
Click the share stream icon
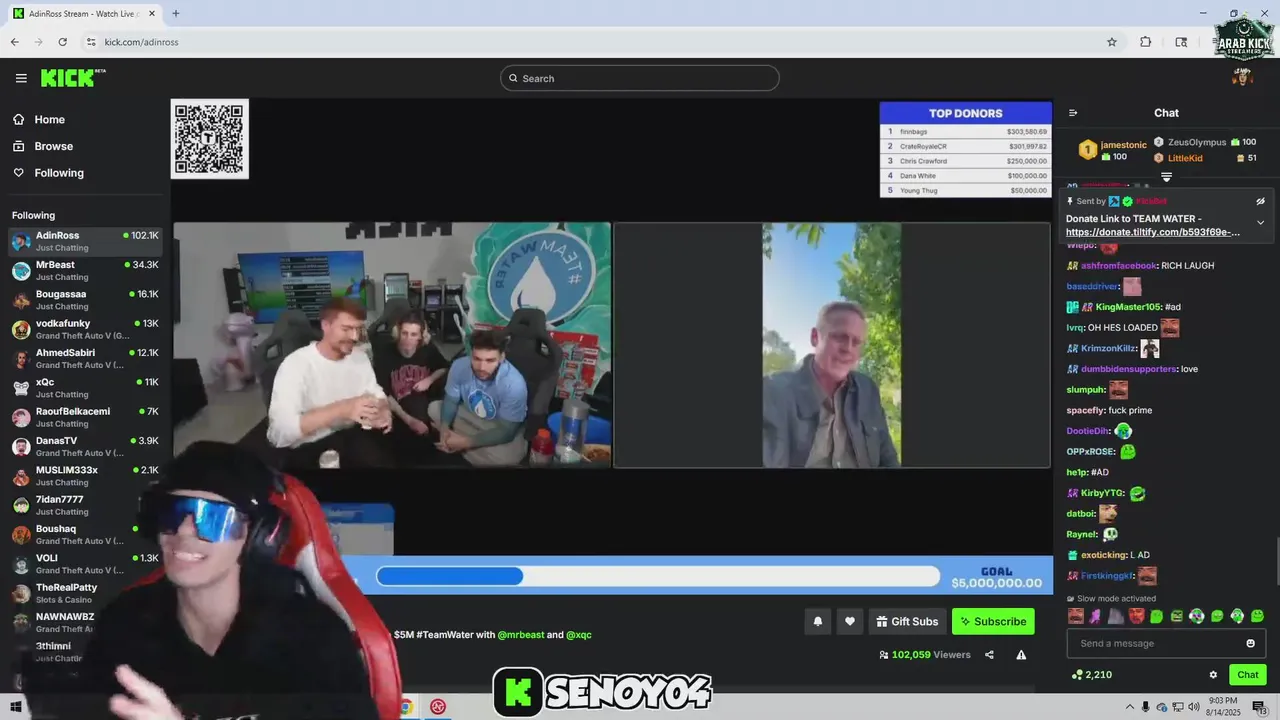click(989, 655)
